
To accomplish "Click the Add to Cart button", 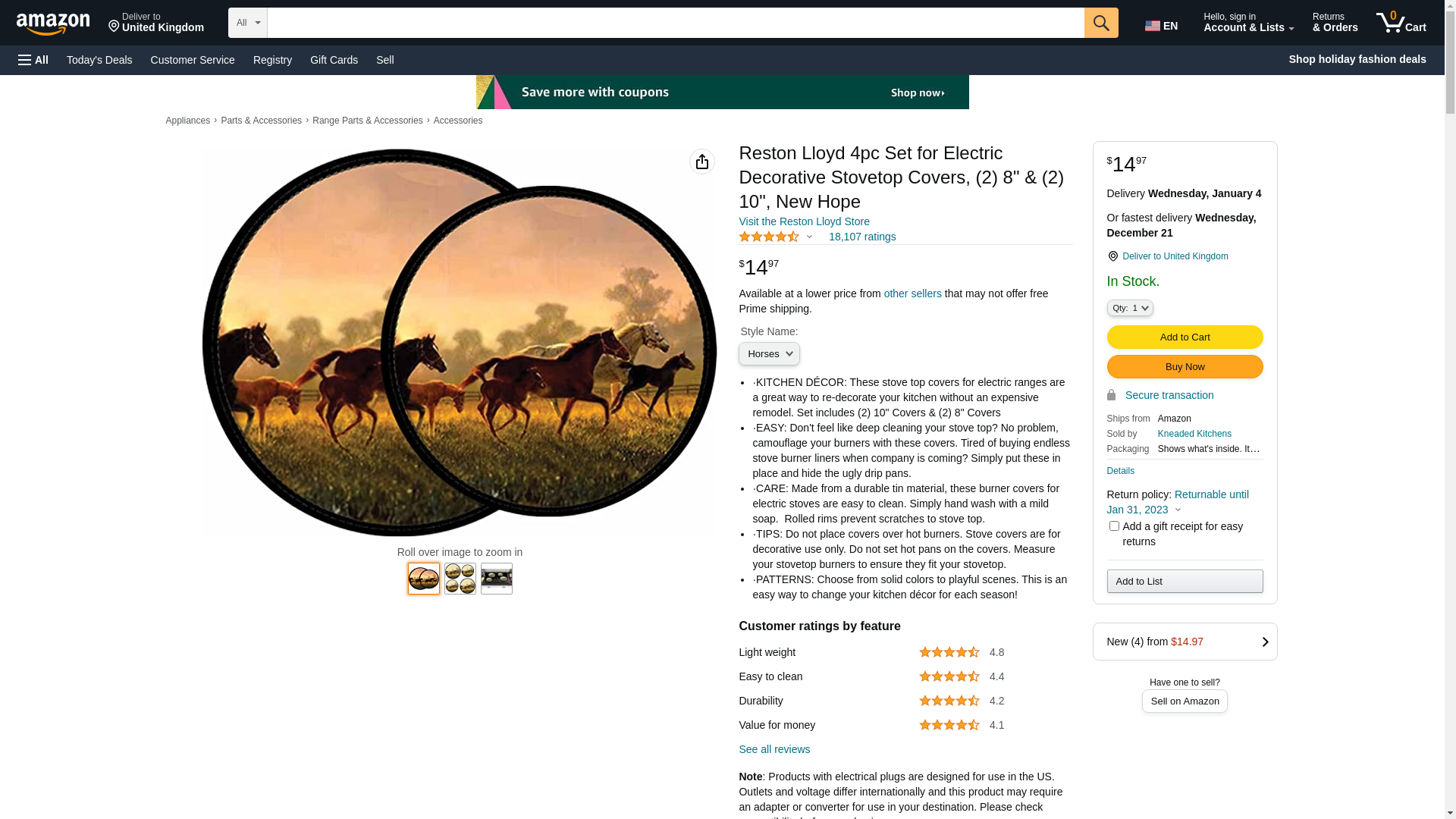I will (1185, 337).
